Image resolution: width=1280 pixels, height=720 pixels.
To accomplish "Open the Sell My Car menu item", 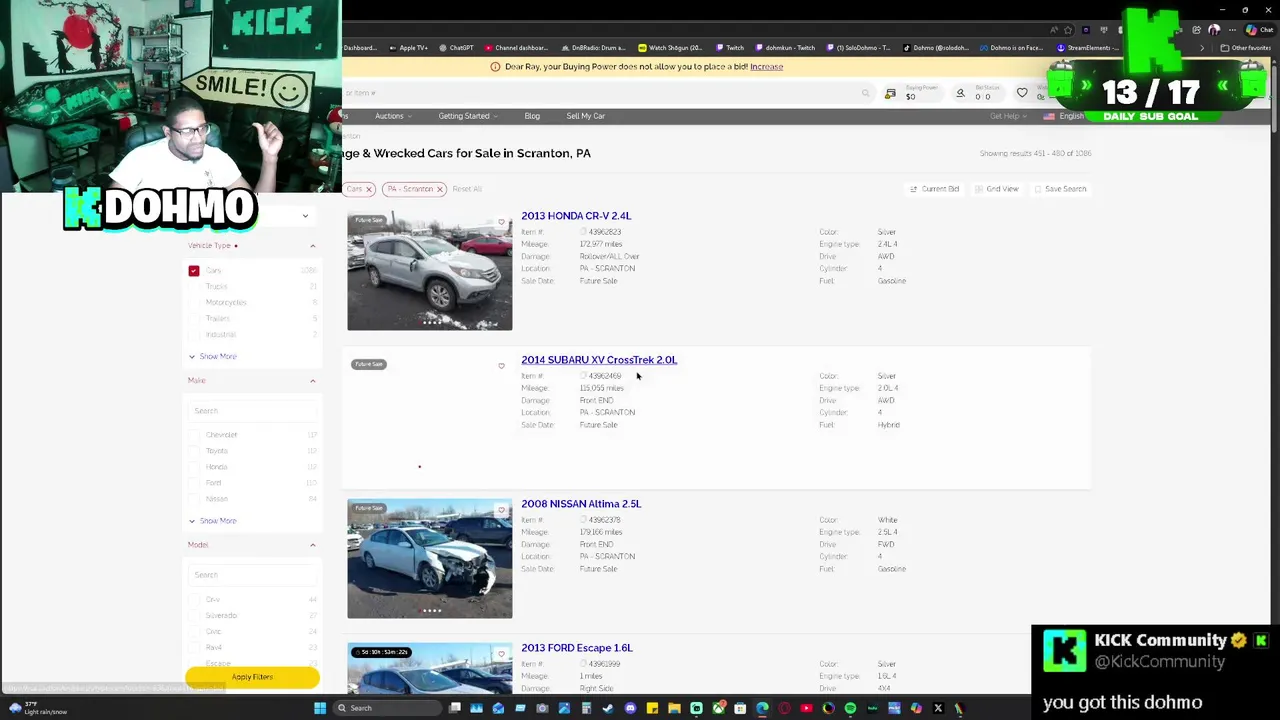I will (x=585, y=116).
